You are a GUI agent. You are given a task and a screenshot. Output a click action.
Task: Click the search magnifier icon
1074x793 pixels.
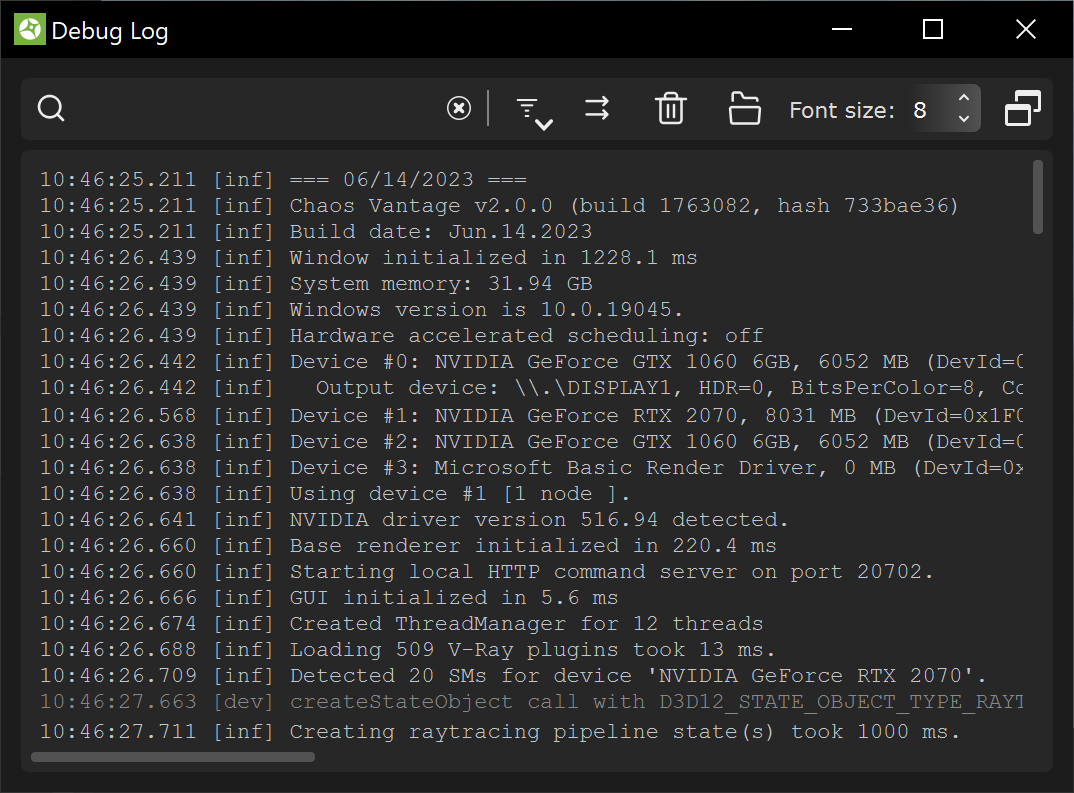coord(51,108)
